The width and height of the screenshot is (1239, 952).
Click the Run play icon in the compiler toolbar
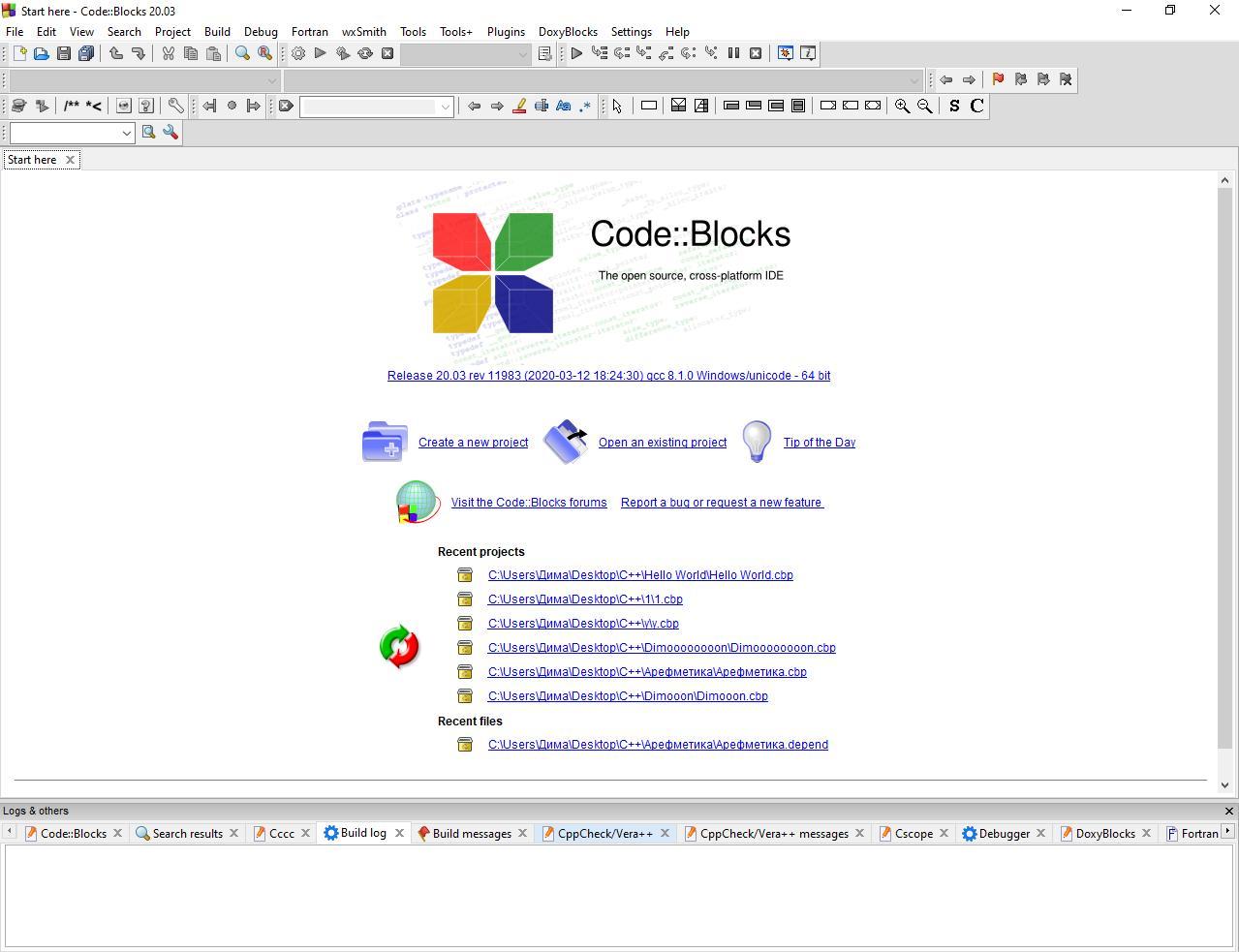(320, 54)
